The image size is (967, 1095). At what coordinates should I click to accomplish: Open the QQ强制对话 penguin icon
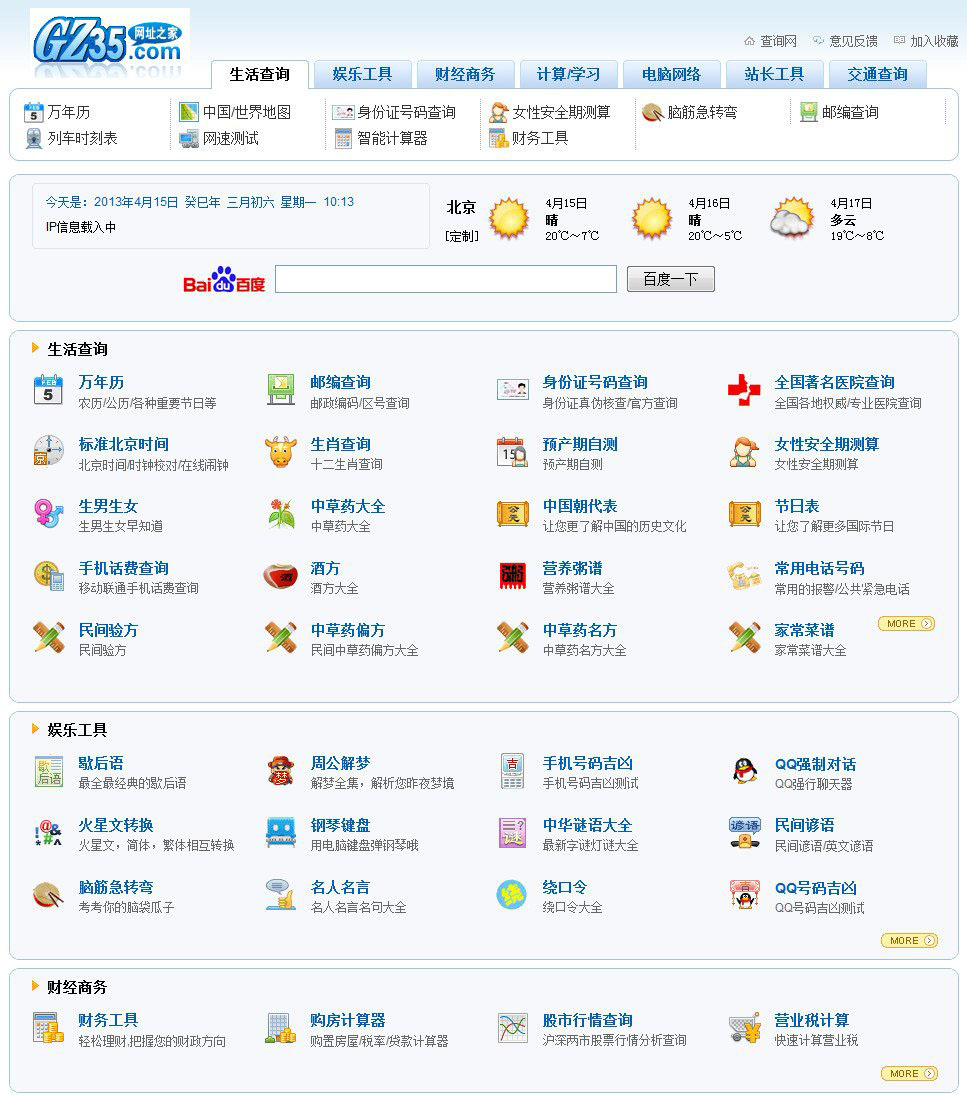pos(744,770)
